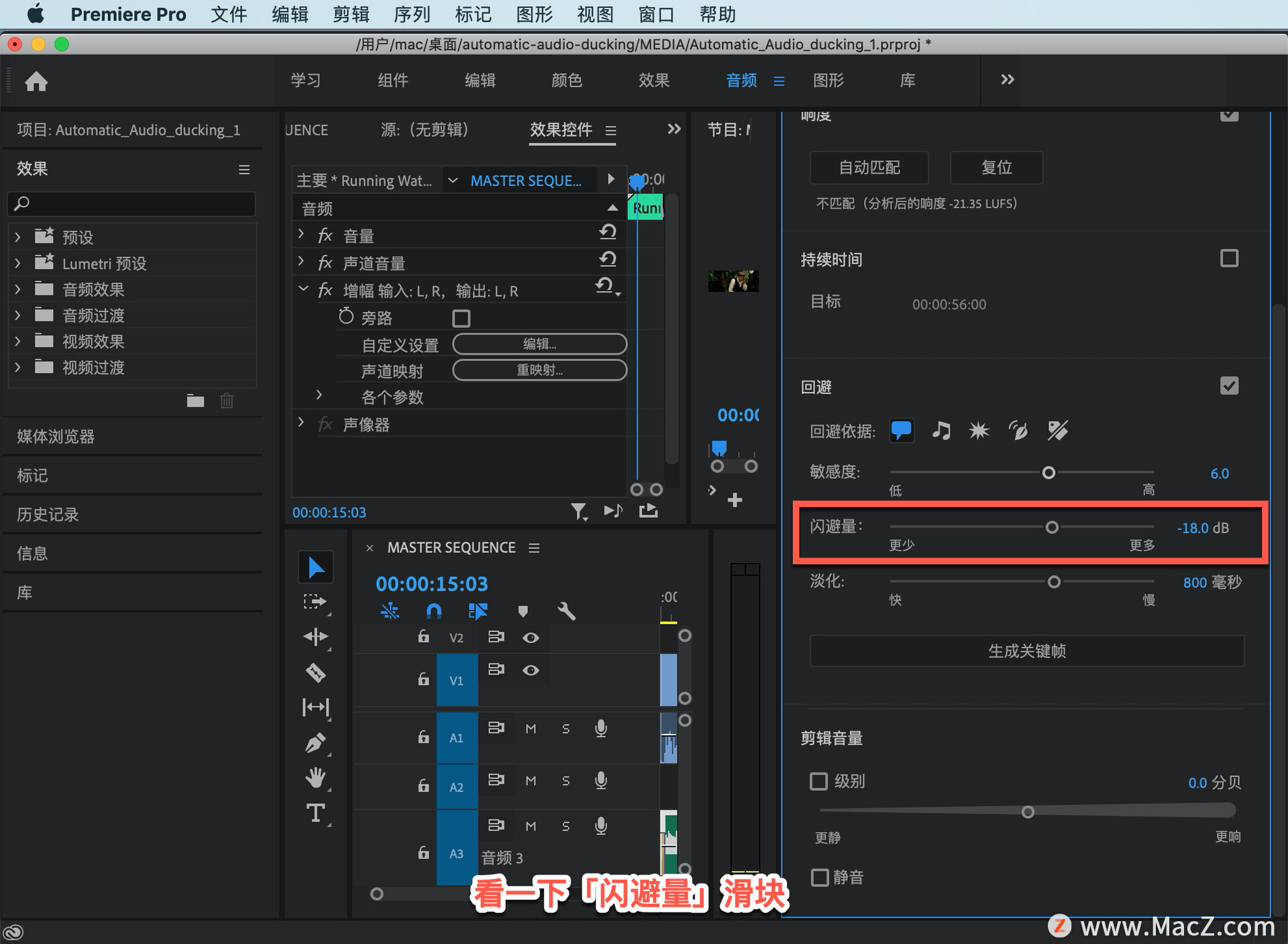1288x944 pixels.
Task: Open 重映射... channel map button
Action: click(x=539, y=370)
